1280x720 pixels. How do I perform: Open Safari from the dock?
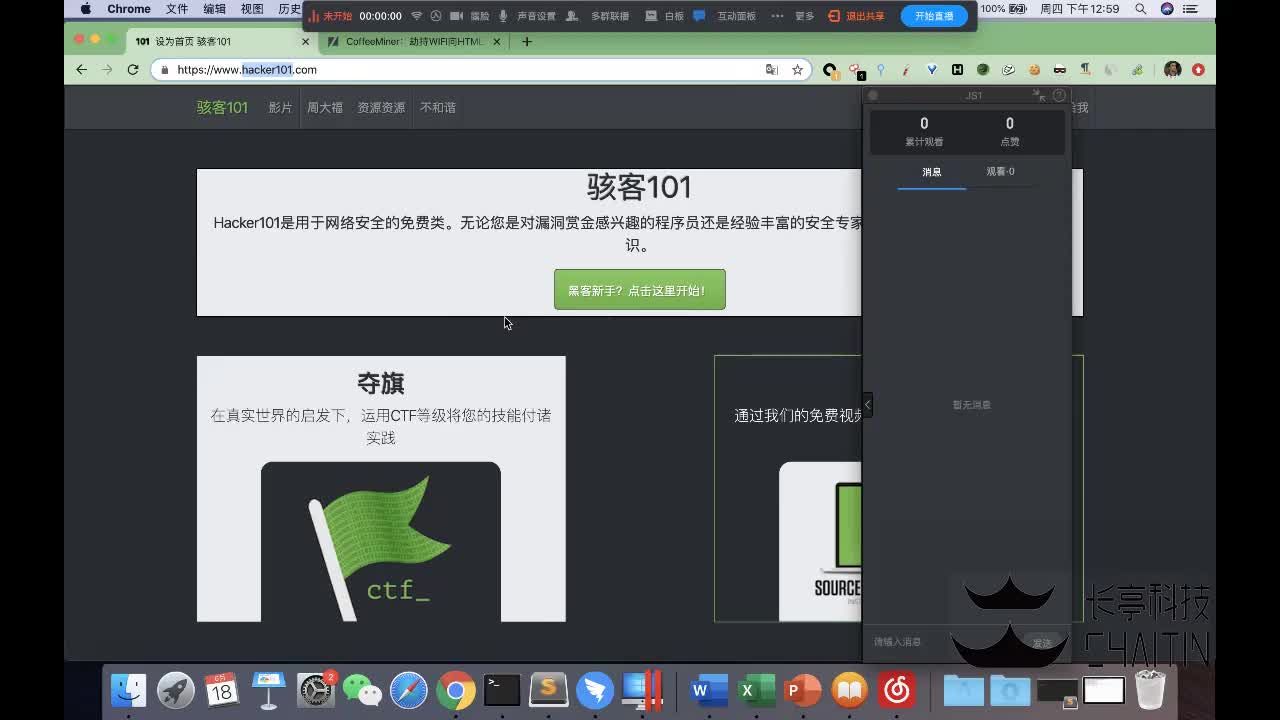coord(408,690)
